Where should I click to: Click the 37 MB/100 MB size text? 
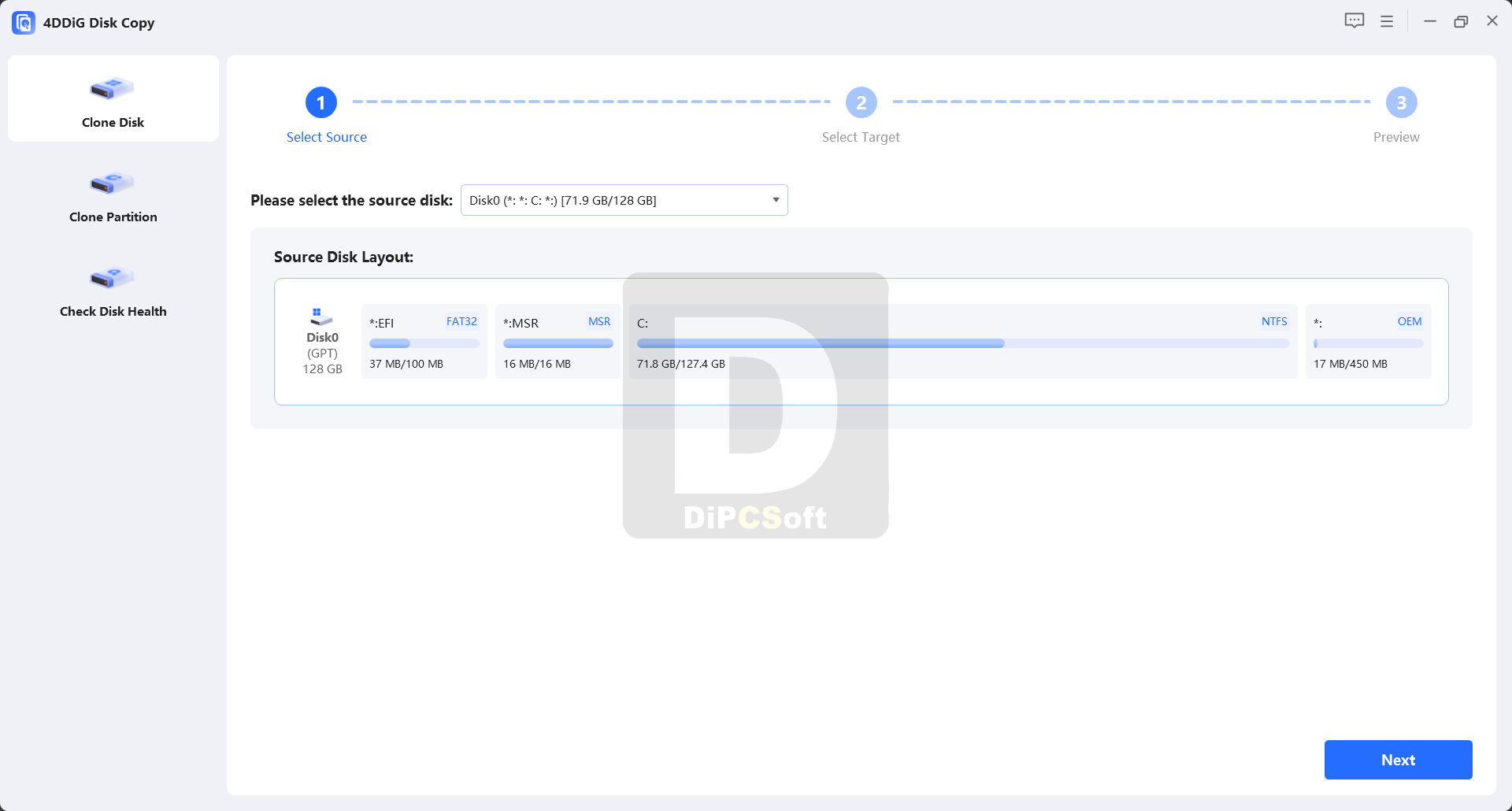(x=406, y=364)
